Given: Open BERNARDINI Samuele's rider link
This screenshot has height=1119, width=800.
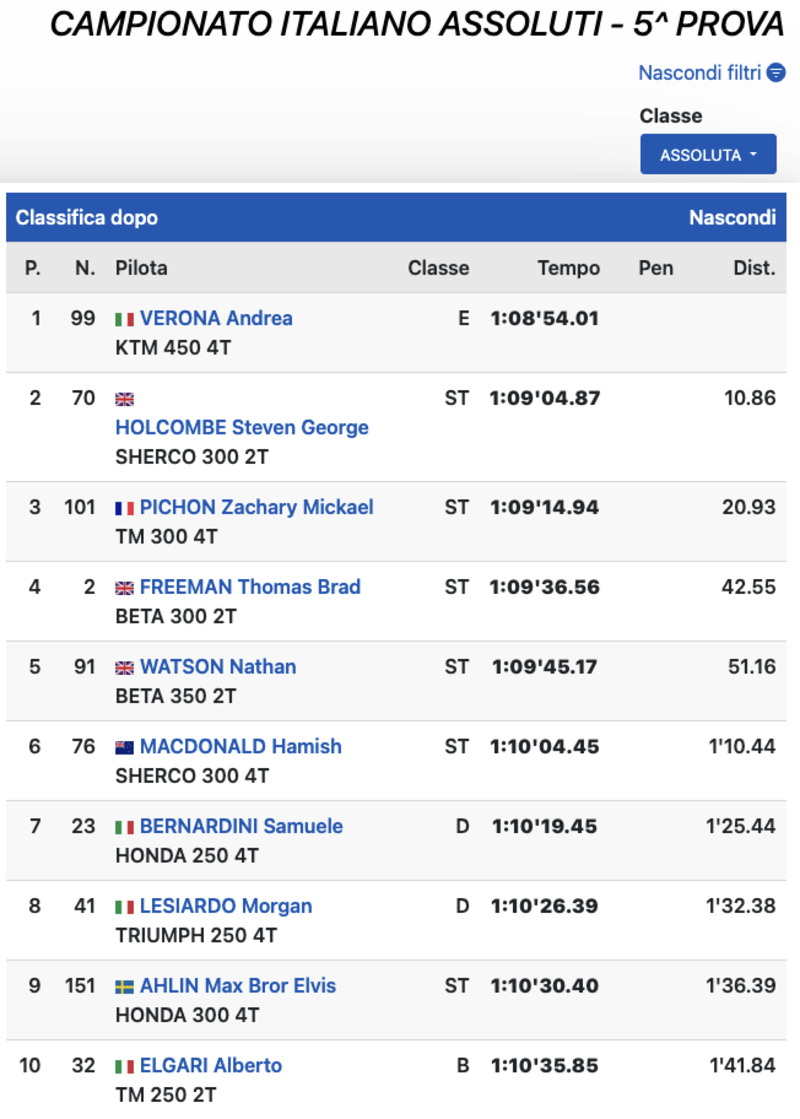Looking at the screenshot, I should [241, 827].
